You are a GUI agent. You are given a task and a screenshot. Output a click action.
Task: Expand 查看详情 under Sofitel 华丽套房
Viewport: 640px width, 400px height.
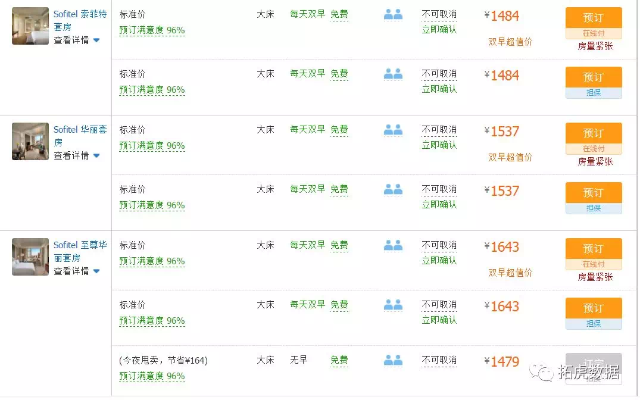click(76, 156)
